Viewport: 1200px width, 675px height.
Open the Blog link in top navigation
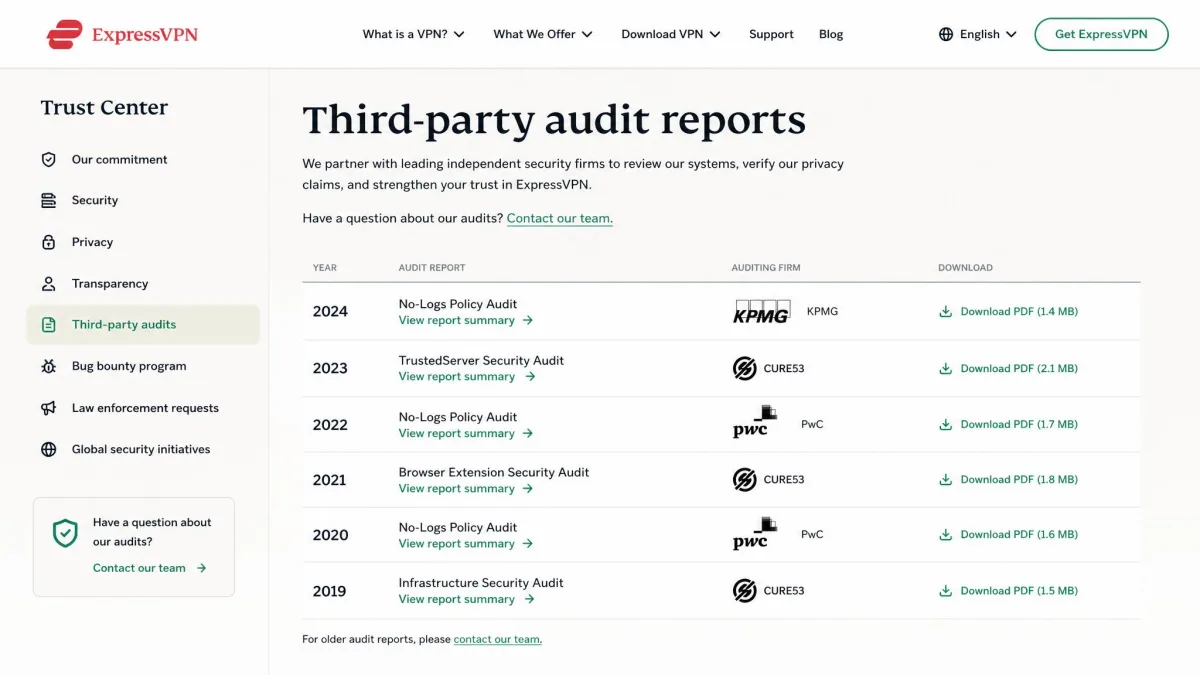[x=831, y=34]
